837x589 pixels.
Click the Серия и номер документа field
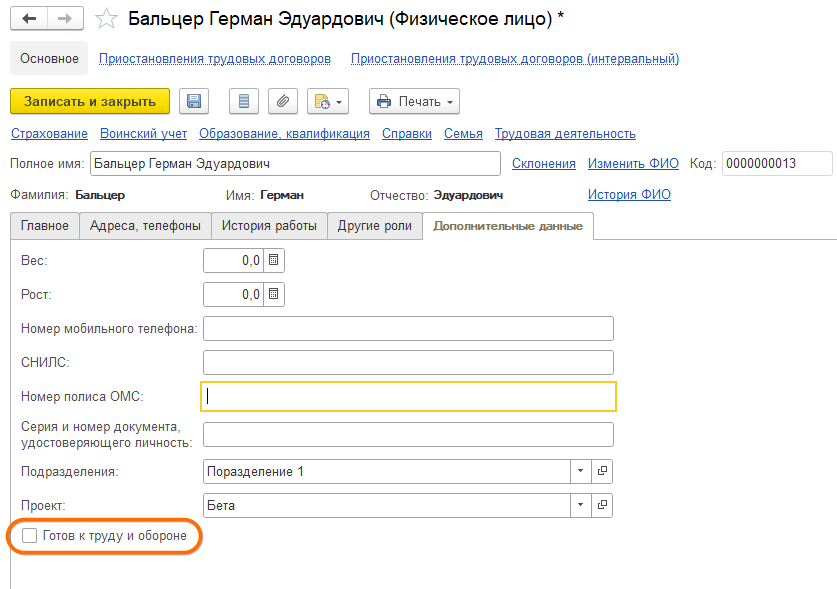click(x=408, y=435)
